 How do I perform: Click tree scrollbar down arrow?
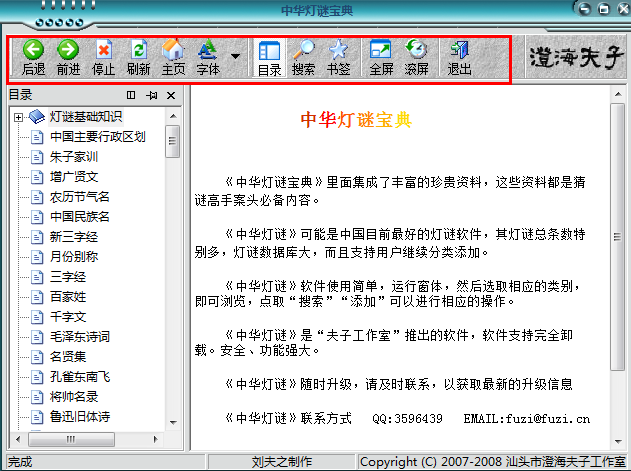pyautogui.click(x=173, y=422)
